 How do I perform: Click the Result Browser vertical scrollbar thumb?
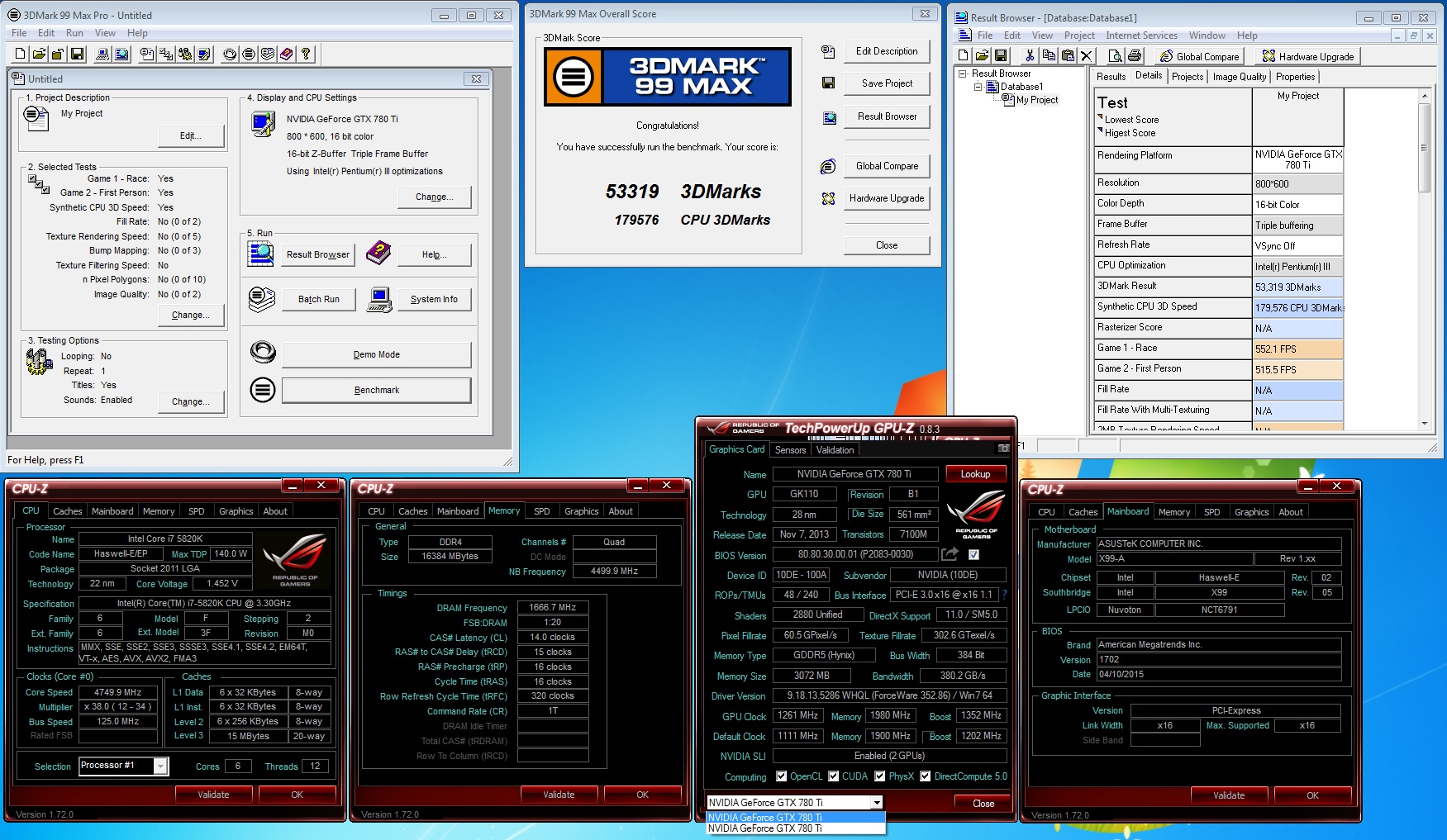point(1424,148)
